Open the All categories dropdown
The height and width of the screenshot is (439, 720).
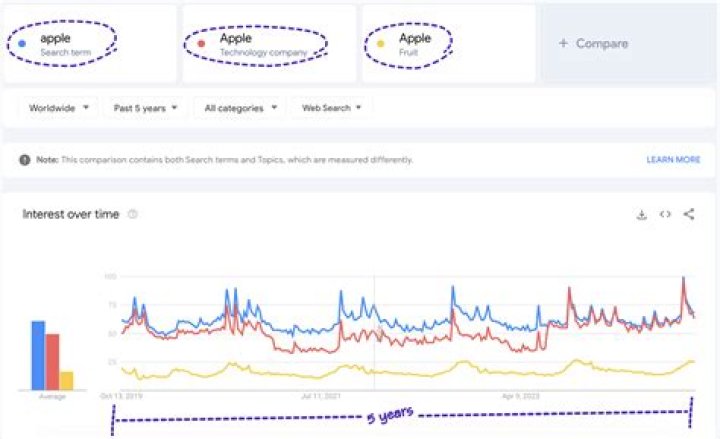[x=240, y=108]
